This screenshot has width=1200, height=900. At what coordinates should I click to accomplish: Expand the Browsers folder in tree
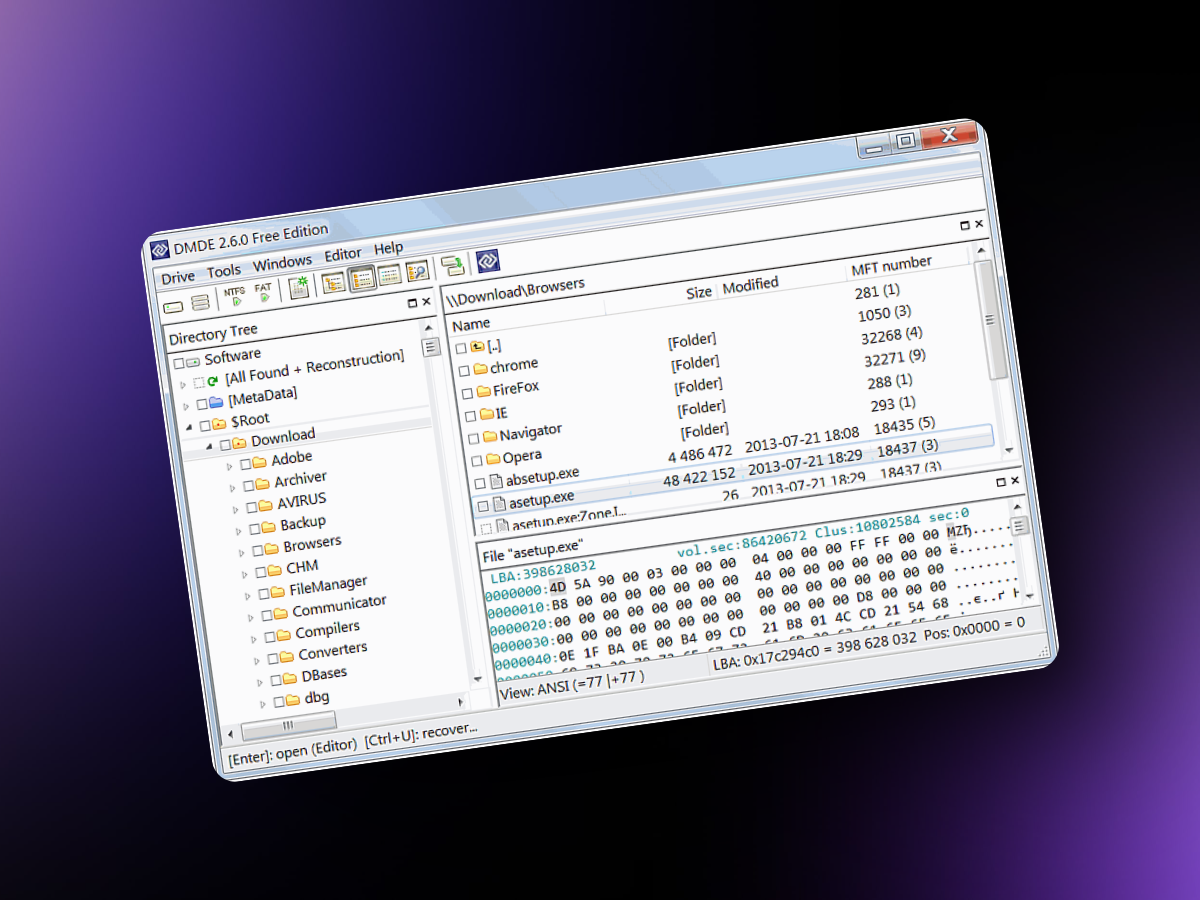click(x=242, y=552)
